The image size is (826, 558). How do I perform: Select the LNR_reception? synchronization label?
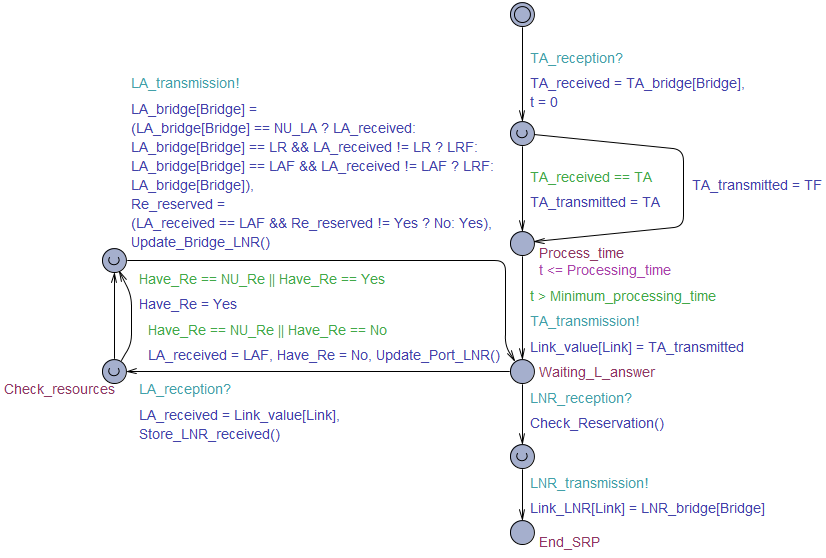581,398
